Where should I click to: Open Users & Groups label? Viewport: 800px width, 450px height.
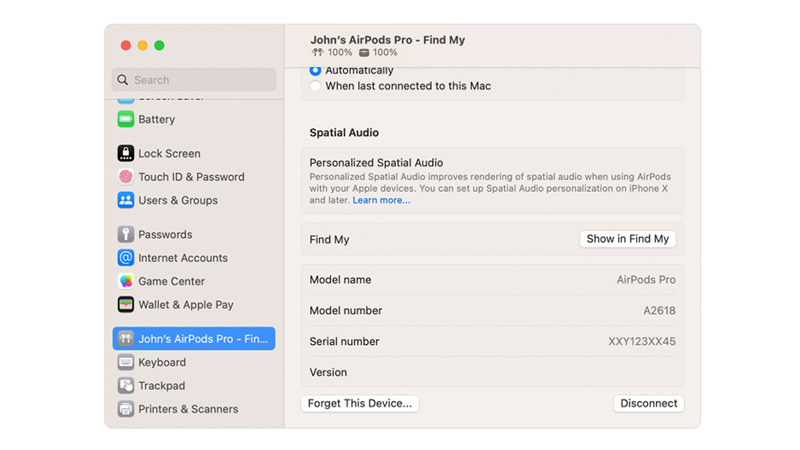[178, 201]
